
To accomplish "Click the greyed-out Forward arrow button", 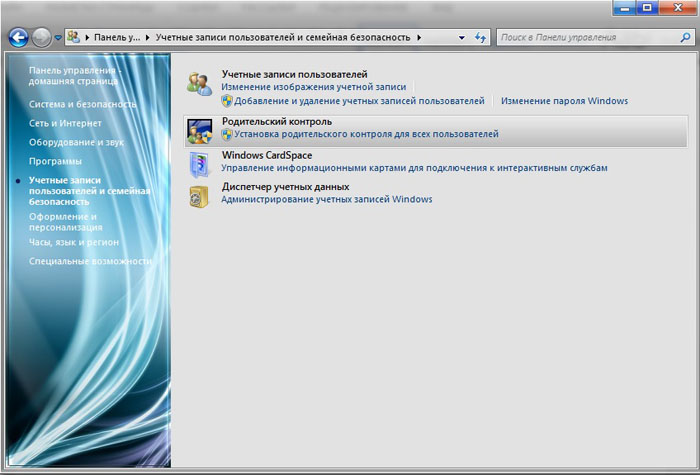I will click(x=42, y=38).
